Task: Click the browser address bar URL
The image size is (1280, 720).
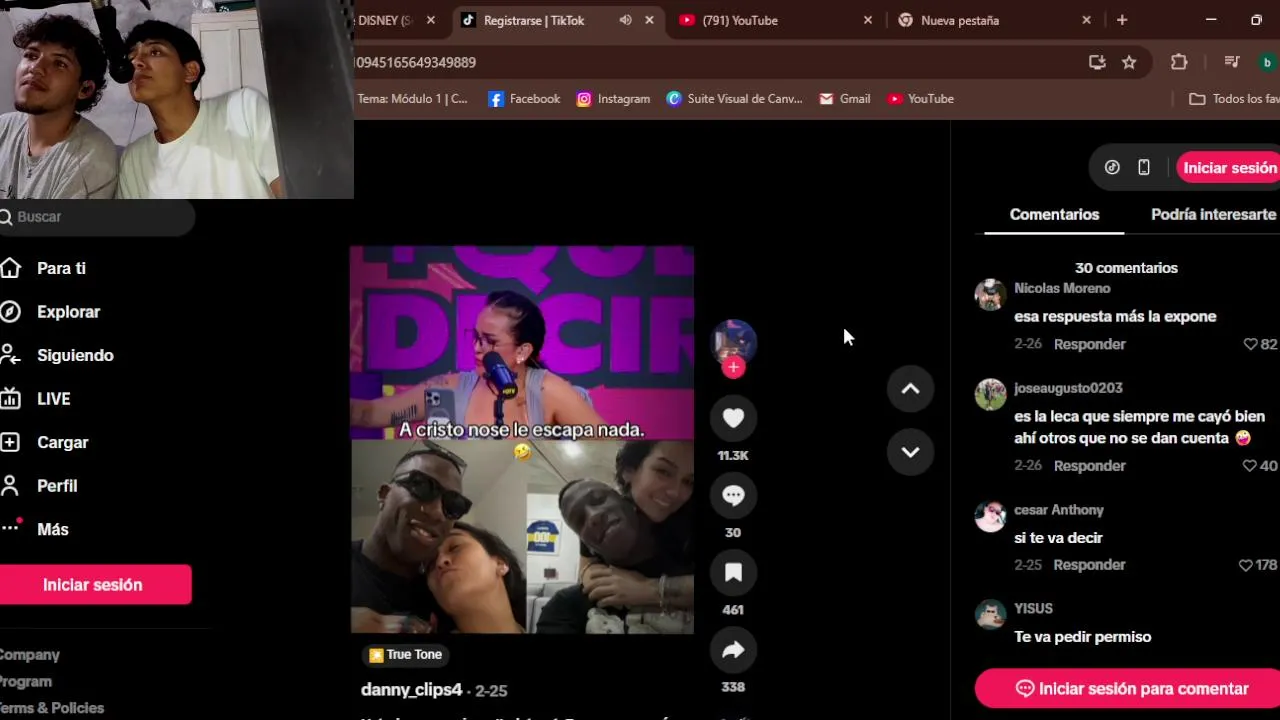Action: pos(415,62)
